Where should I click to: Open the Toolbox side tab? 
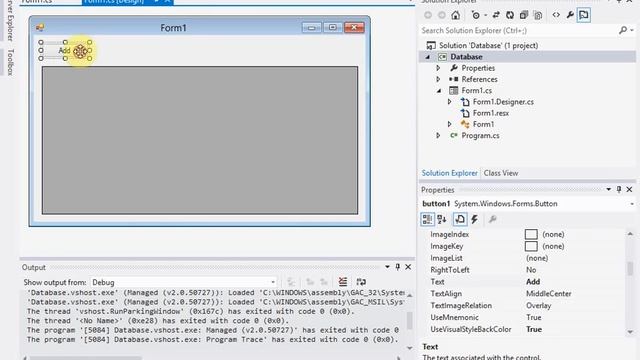(x=11, y=62)
